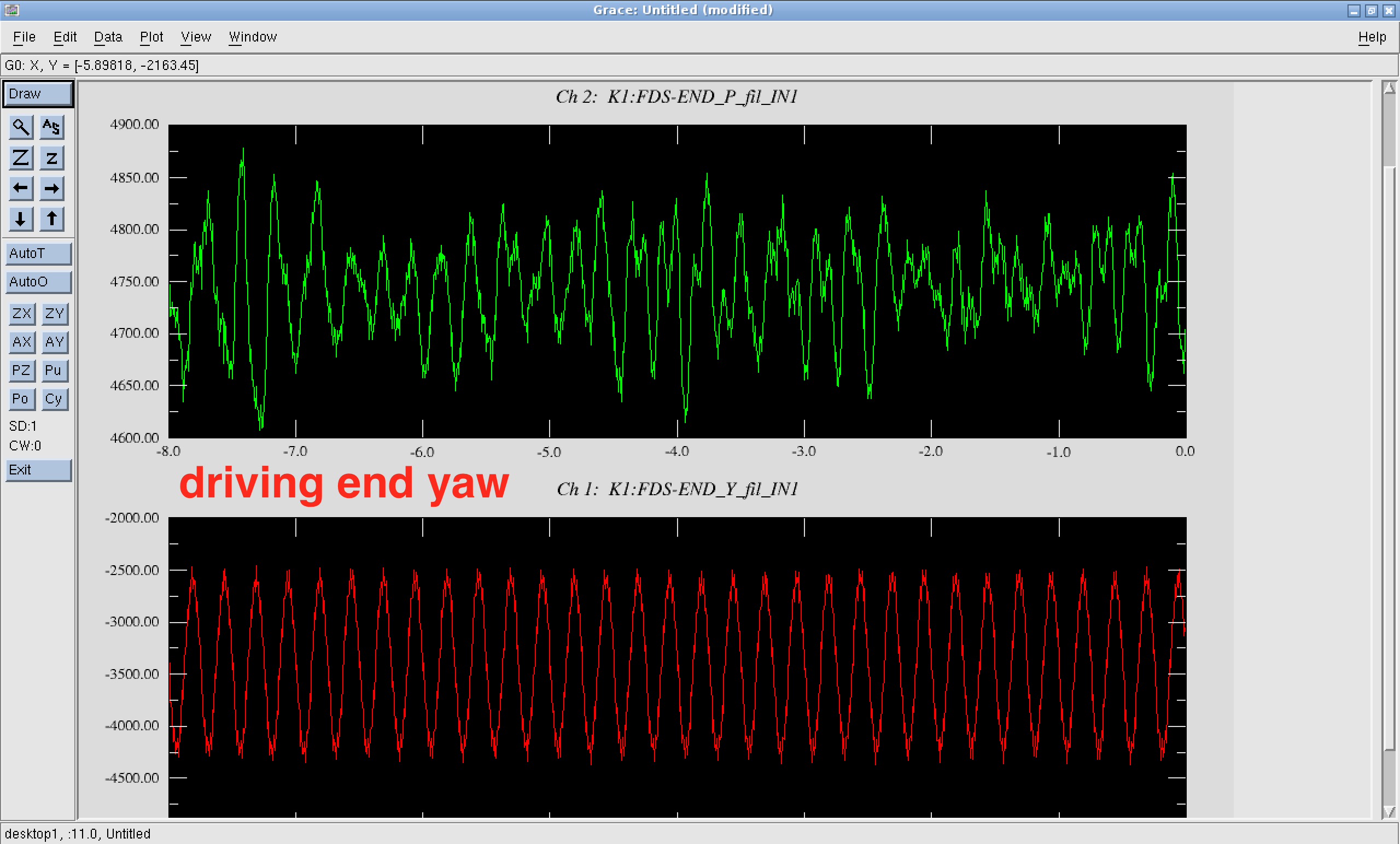Screen dimensions: 1400x844
Task: Click the small z zoom-out icon
Action: coord(52,158)
